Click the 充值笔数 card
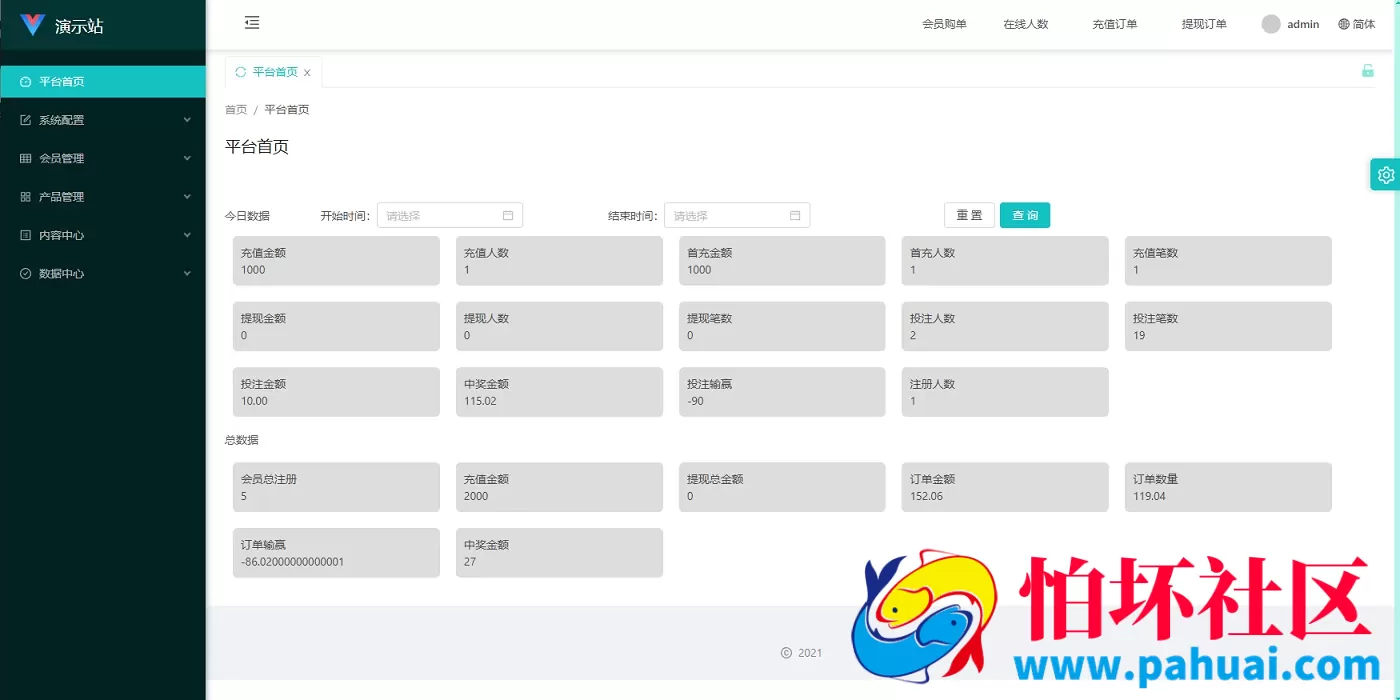 point(1228,261)
